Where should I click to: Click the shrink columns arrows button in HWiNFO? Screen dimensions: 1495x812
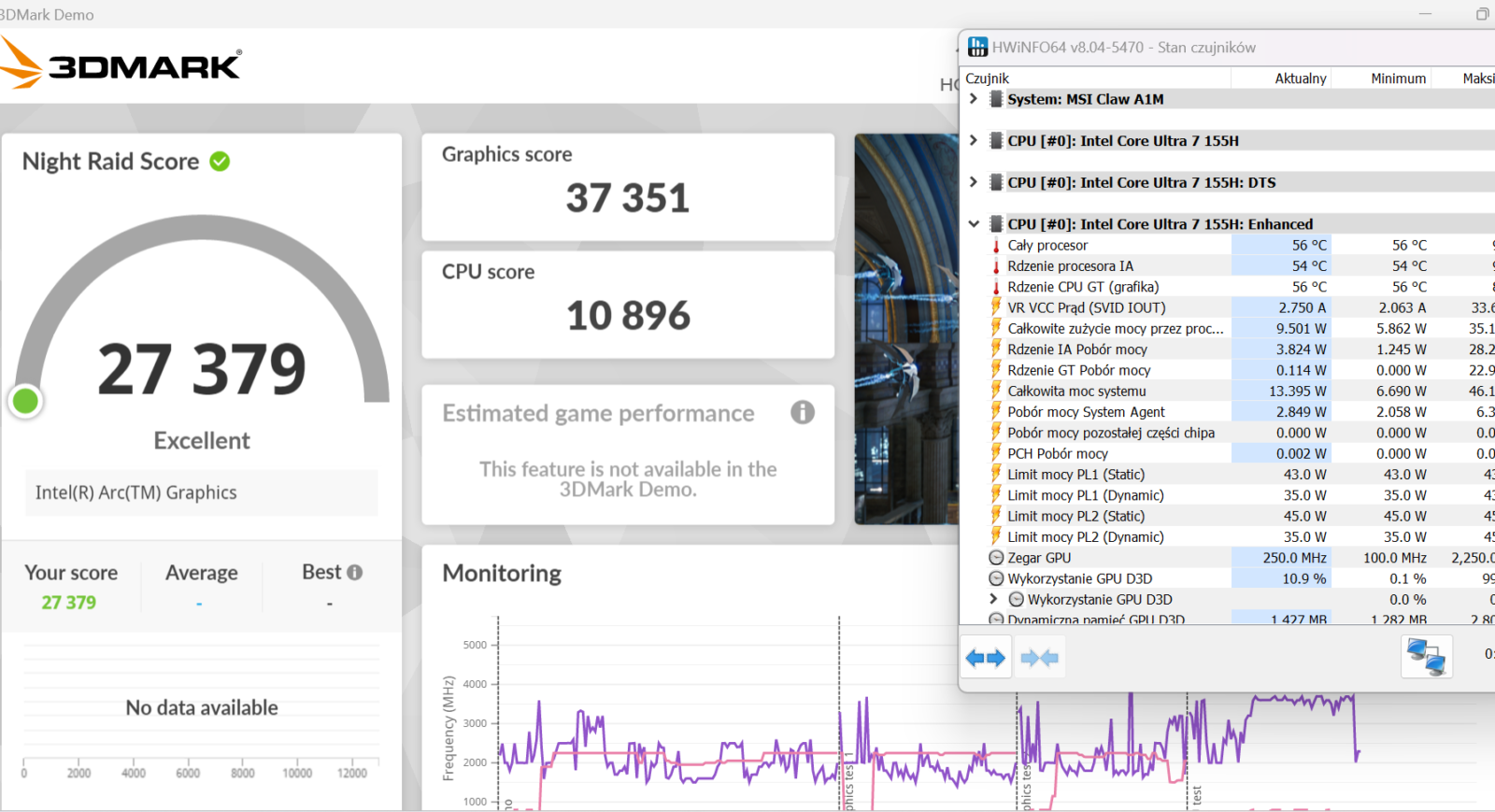(x=1039, y=658)
